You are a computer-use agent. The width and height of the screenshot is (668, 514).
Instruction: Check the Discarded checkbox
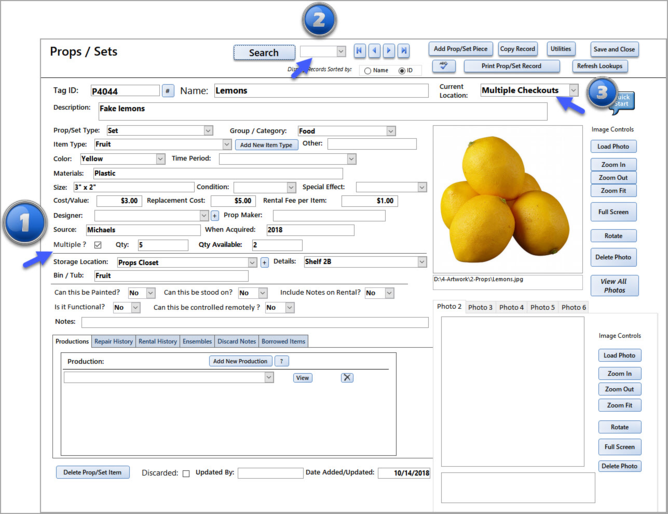(x=186, y=473)
